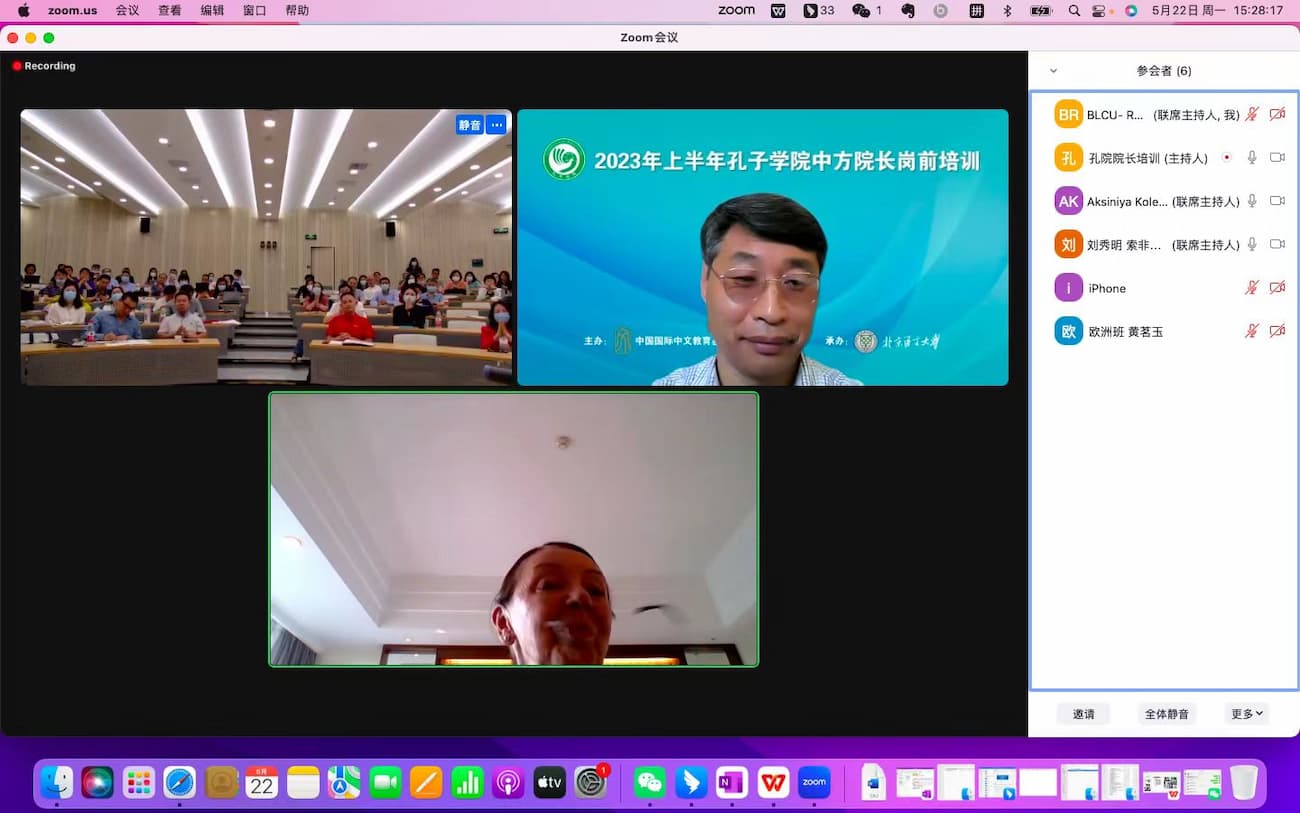The height and width of the screenshot is (813, 1300).
Task: Open Safari from the Dock
Action: 180,782
